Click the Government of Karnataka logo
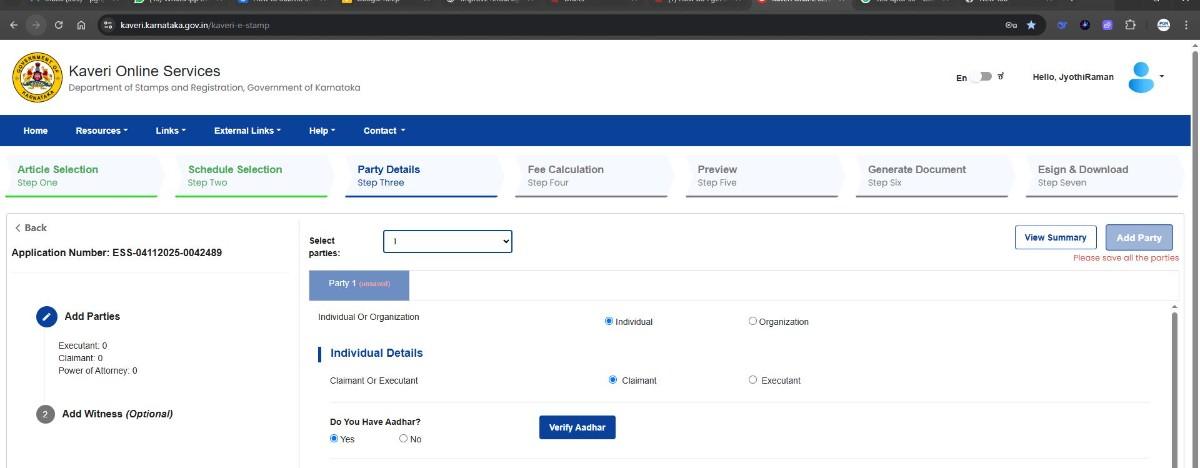Screen dimensions: 1200x468 pyautogui.click(x=37, y=78)
